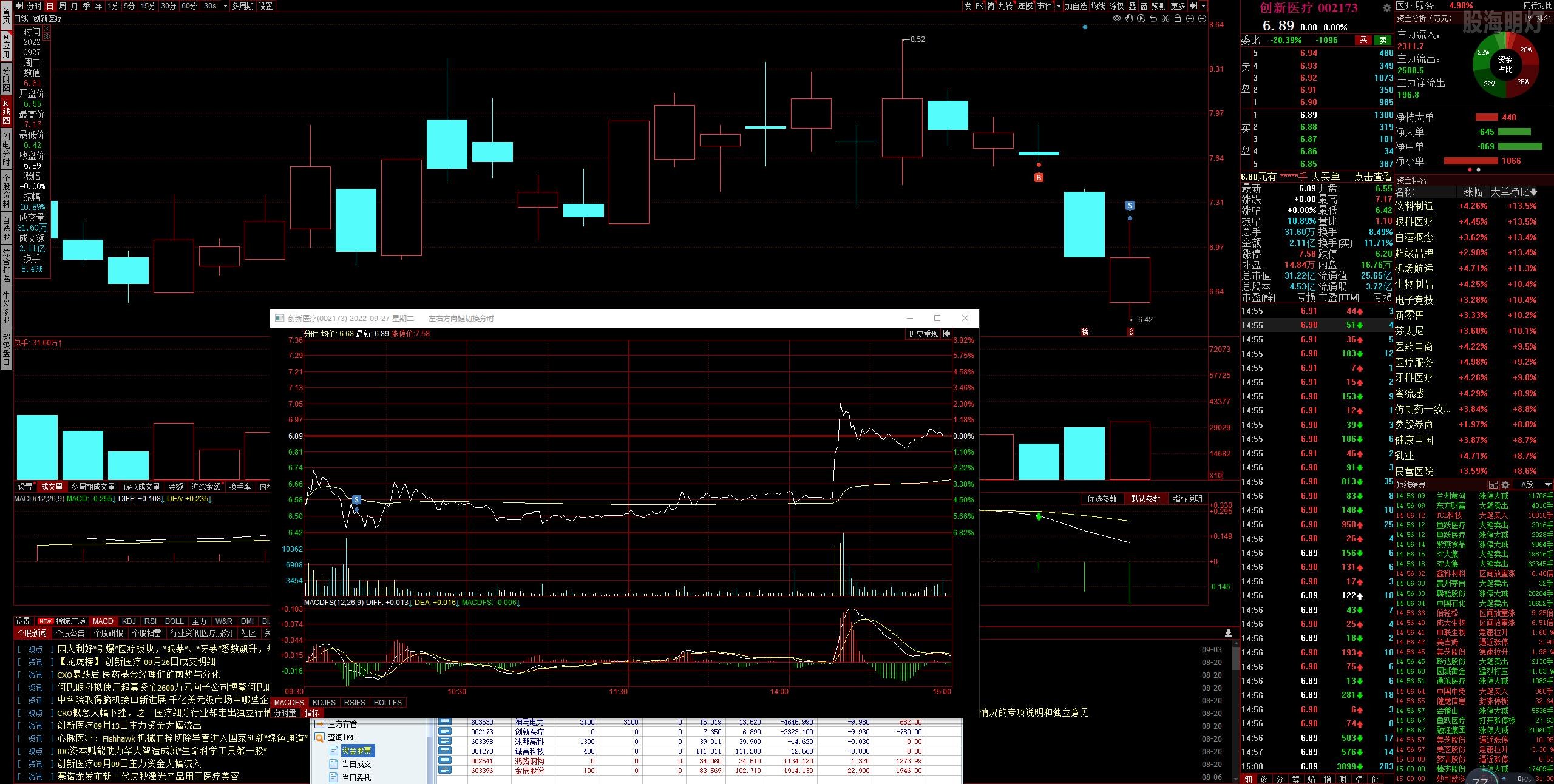Click the red B marker on K-line
The image size is (1554, 784).
click(1039, 178)
